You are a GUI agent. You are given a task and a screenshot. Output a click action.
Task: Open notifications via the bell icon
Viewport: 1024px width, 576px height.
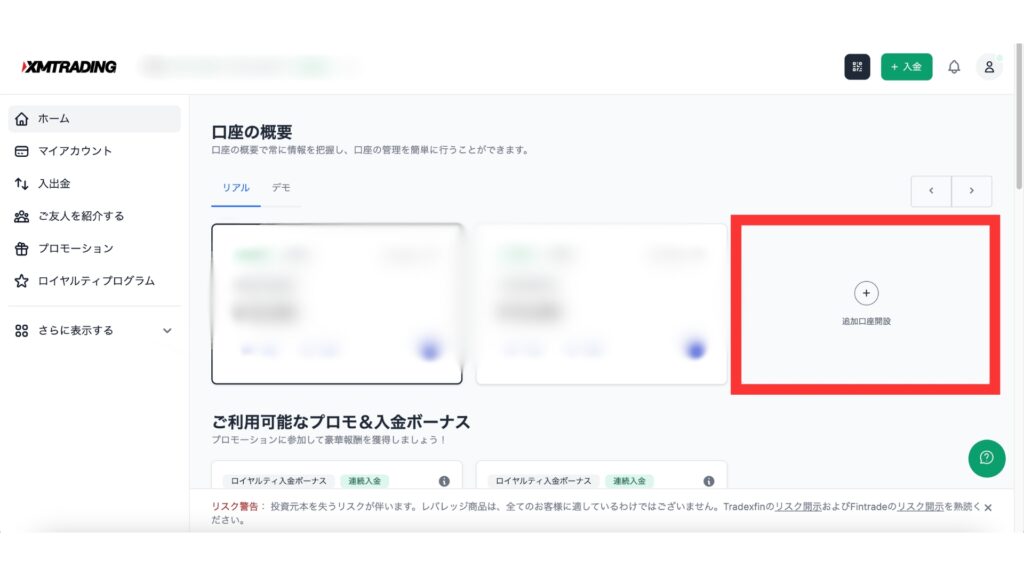pyautogui.click(x=954, y=65)
